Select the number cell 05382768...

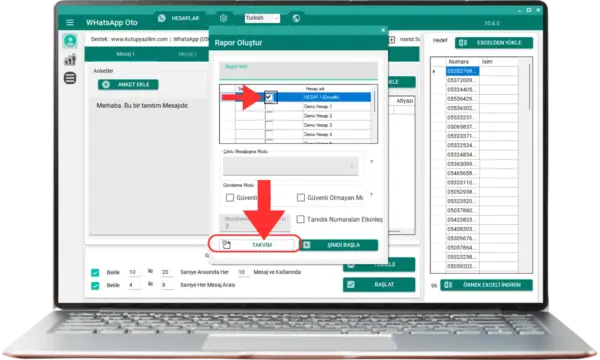(462, 71)
